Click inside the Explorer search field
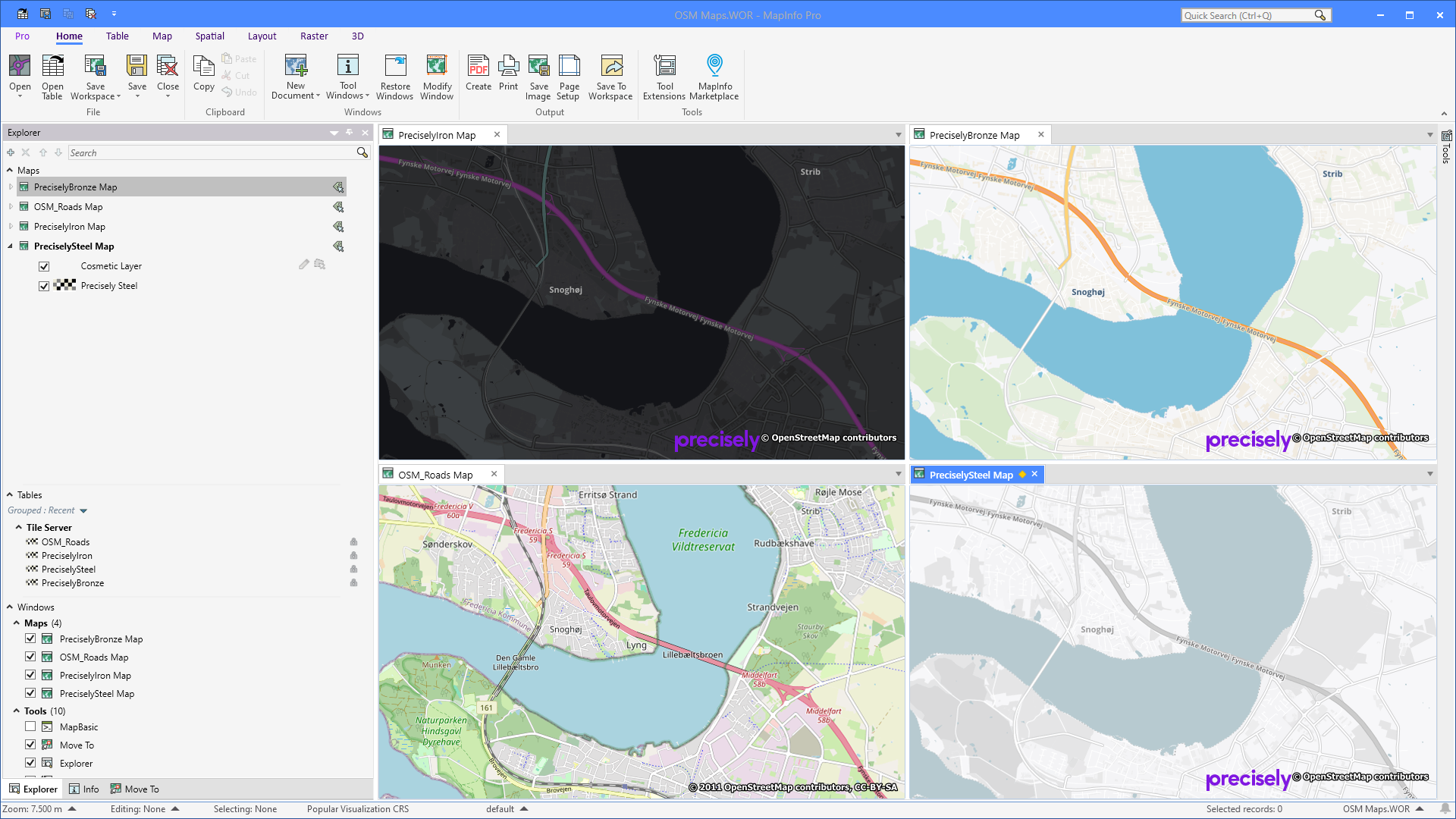Image resolution: width=1456 pixels, height=819 pixels. click(x=212, y=152)
